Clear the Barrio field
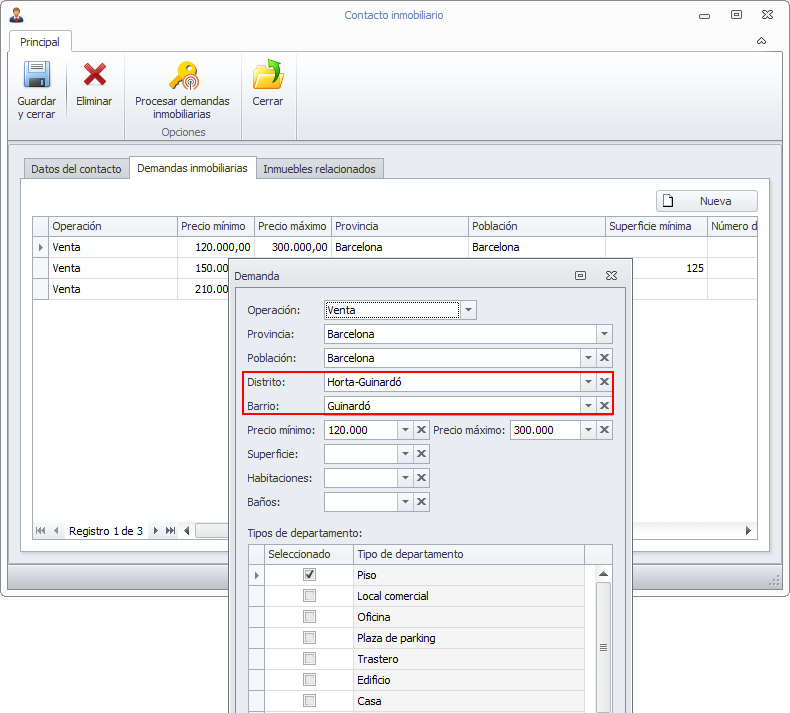The image size is (790, 713). tap(604, 406)
